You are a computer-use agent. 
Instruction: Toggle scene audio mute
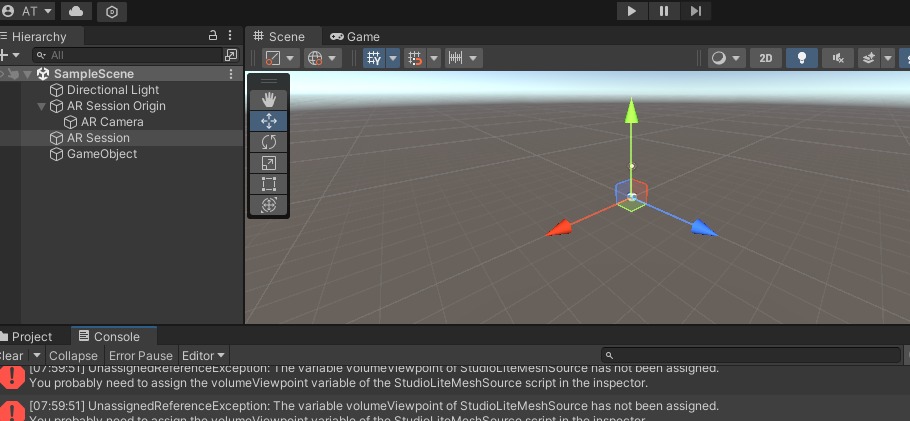click(x=837, y=58)
